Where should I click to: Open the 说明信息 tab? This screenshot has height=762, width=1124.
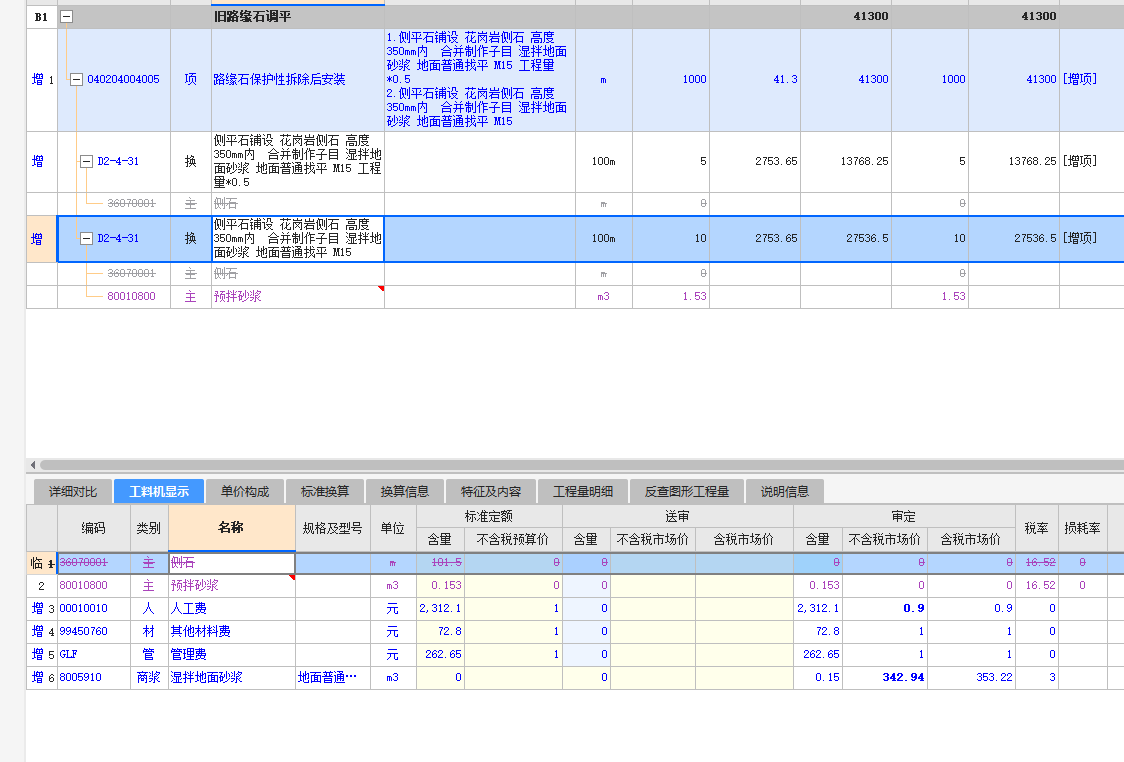[785, 491]
